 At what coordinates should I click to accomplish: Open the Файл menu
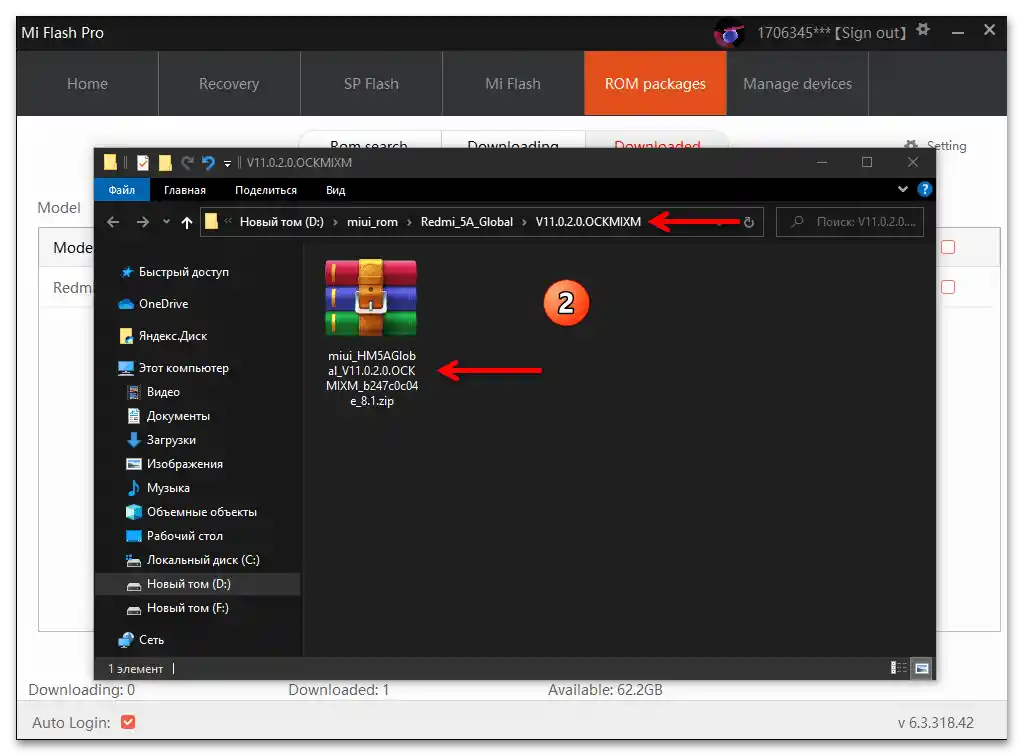[x=122, y=190]
